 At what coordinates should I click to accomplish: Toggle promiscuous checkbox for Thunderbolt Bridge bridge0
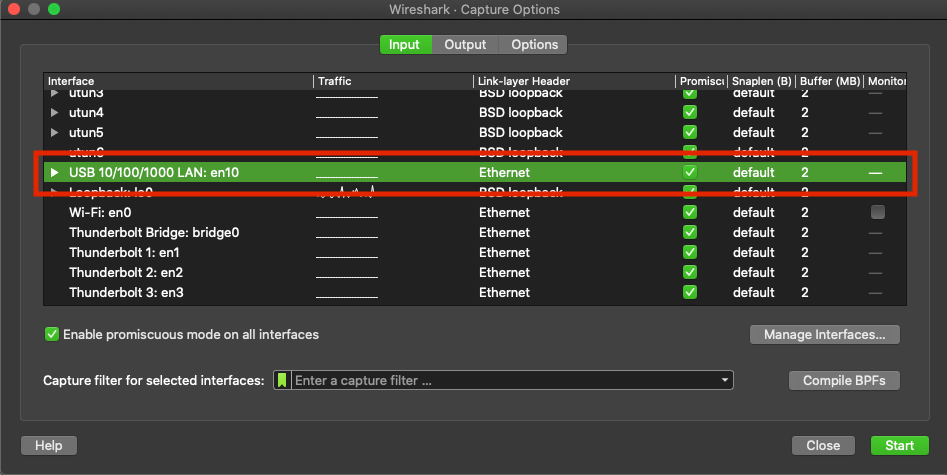(690, 232)
